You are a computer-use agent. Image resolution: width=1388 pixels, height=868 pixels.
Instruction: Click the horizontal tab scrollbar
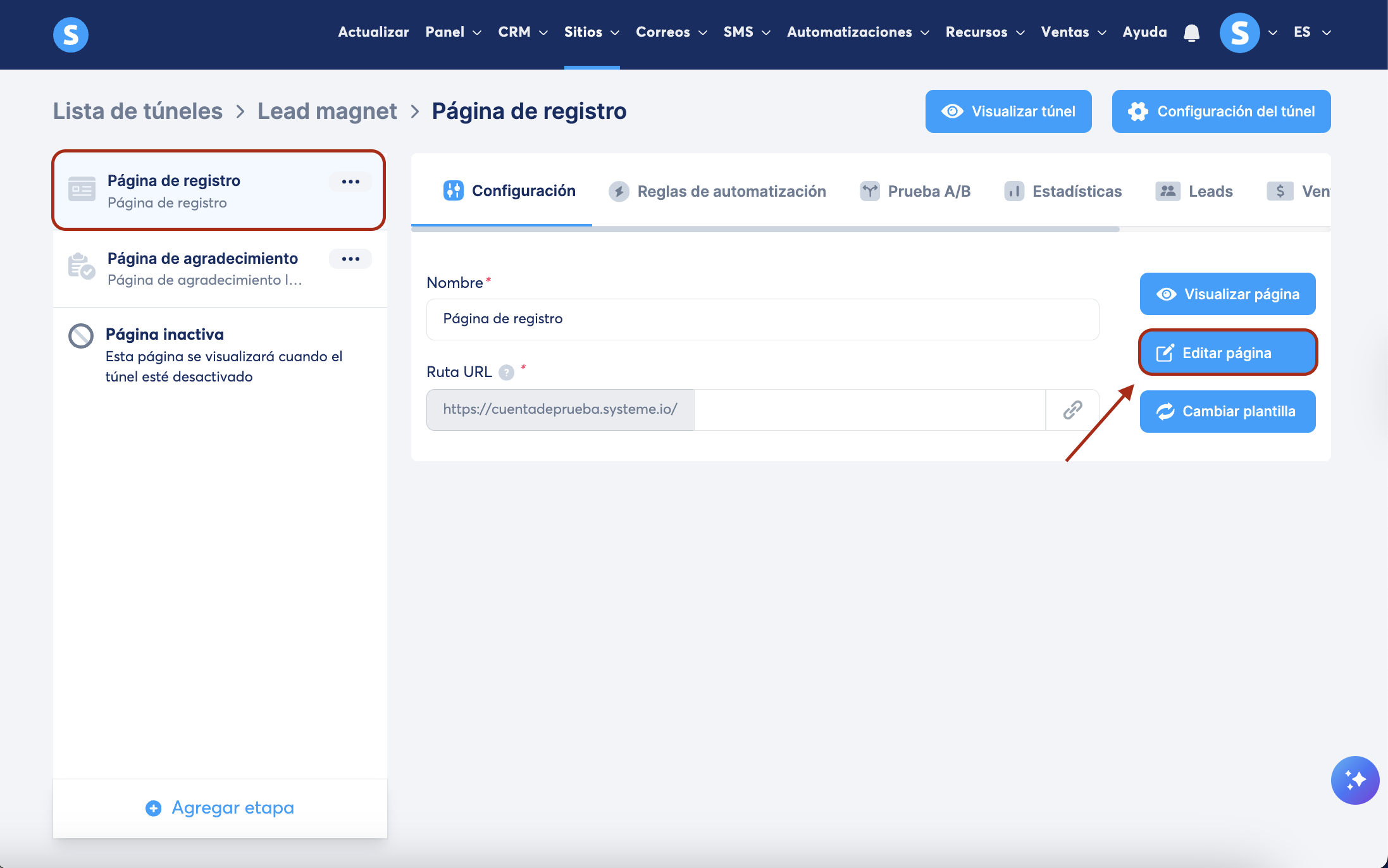[x=765, y=229]
